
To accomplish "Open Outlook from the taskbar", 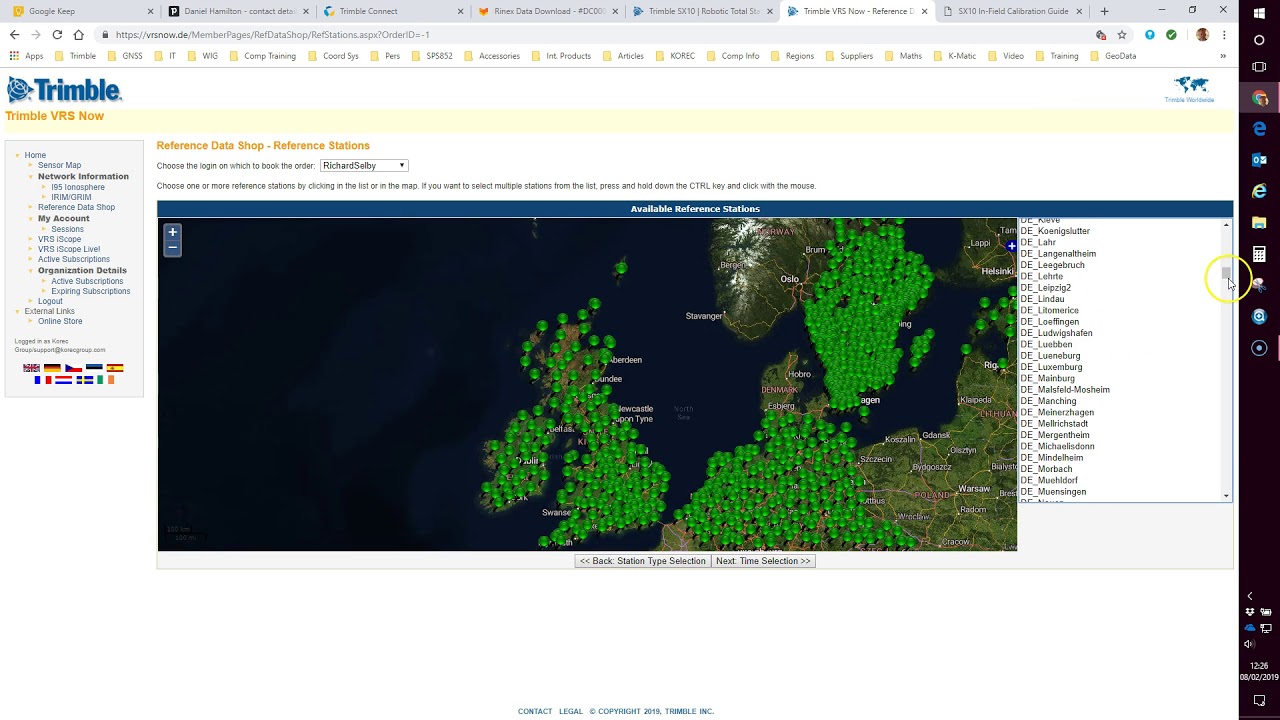I will click(1259, 160).
